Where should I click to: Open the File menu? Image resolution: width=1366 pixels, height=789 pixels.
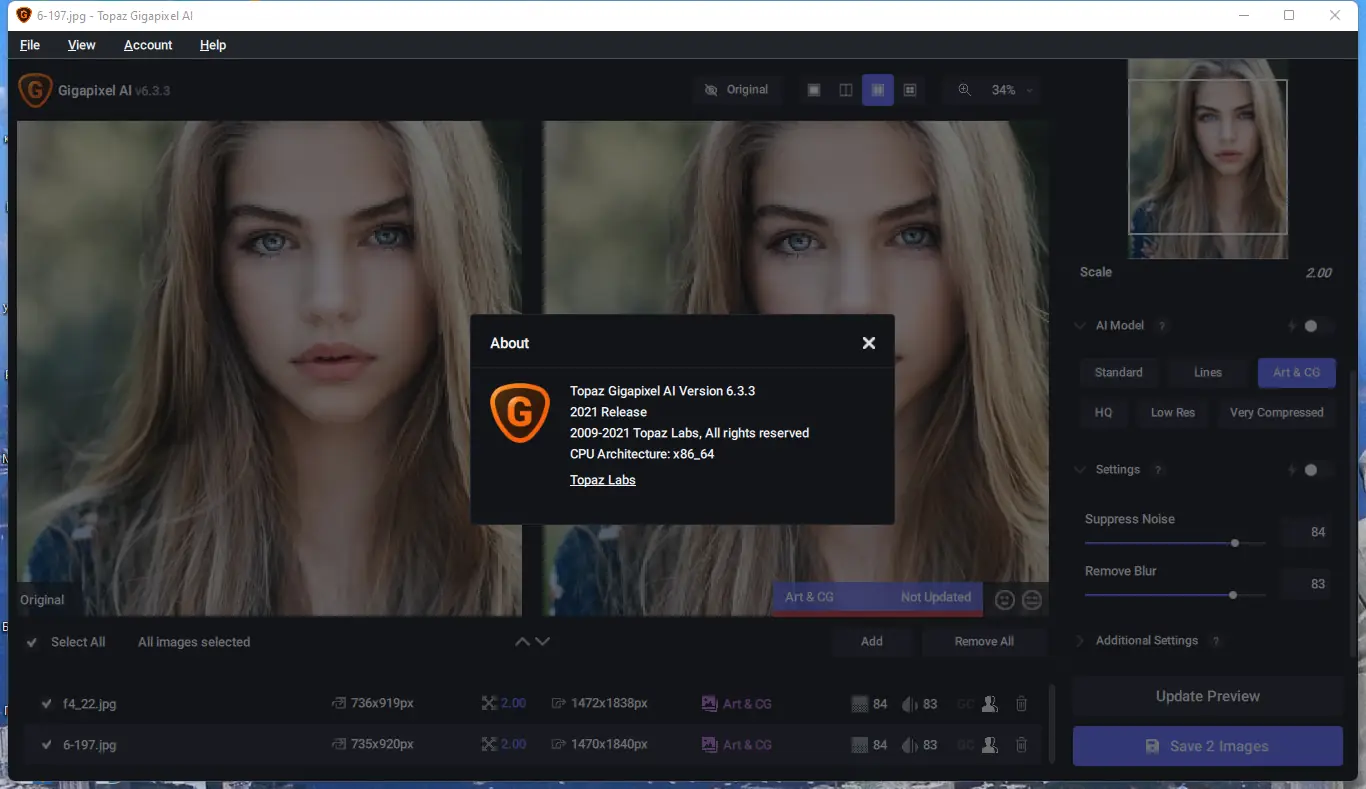pos(30,45)
